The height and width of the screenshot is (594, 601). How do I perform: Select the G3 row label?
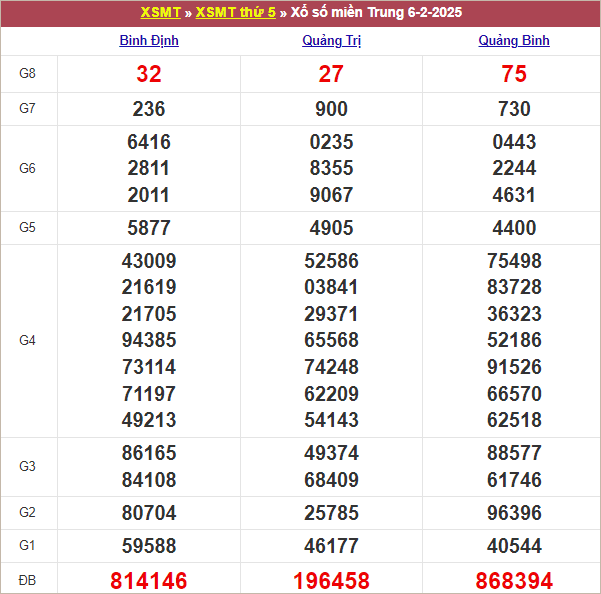27,466
